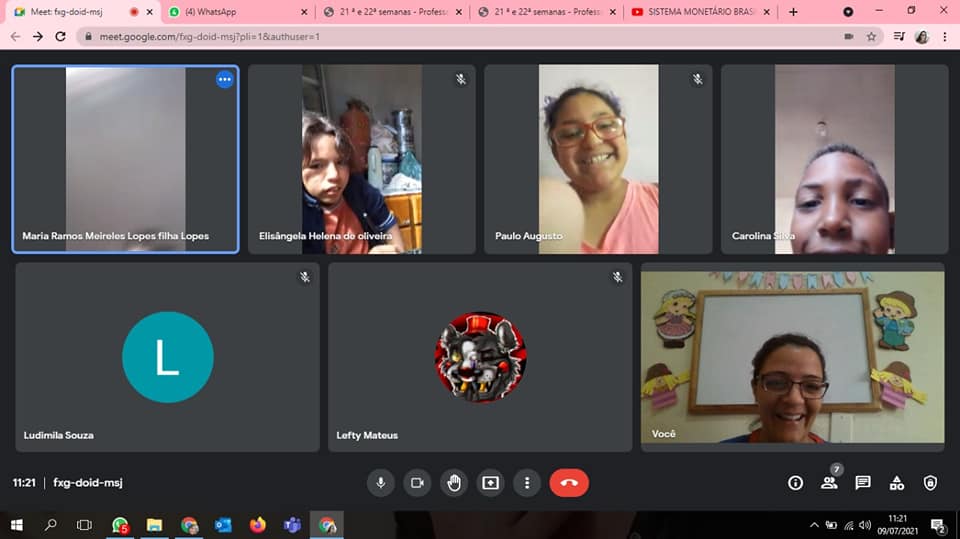Open the Chrome profile avatar
The height and width of the screenshot is (539, 960).
[922, 37]
